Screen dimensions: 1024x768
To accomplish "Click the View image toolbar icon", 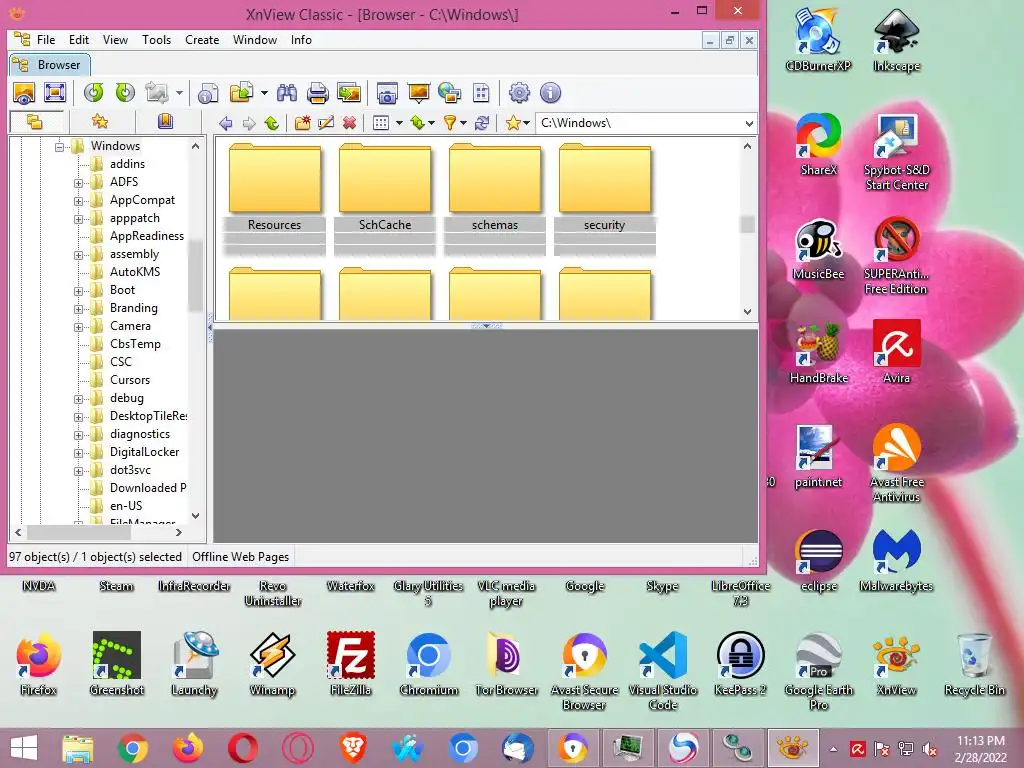I will coord(24,93).
